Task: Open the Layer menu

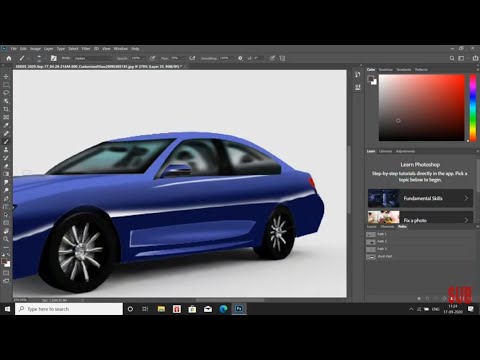Action: [49, 49]
